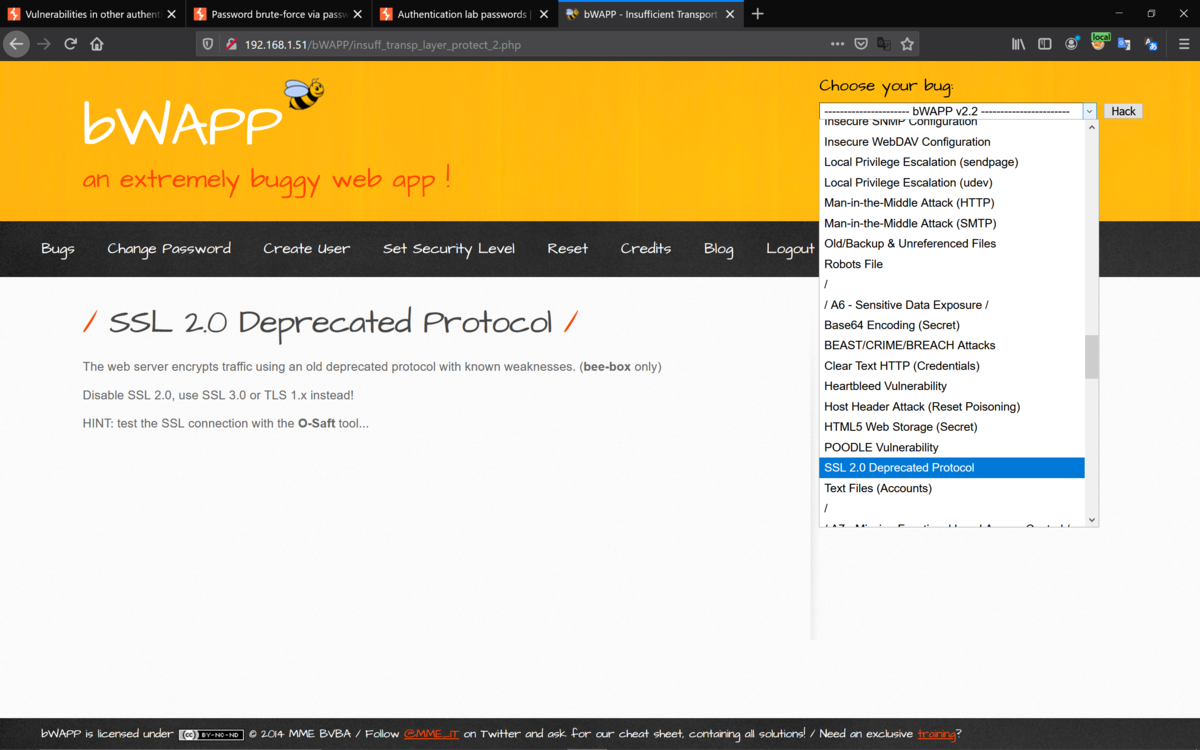The image size is (1200, 750).
Task: Open the Firefox hamburger menu
Action: 1184,44
